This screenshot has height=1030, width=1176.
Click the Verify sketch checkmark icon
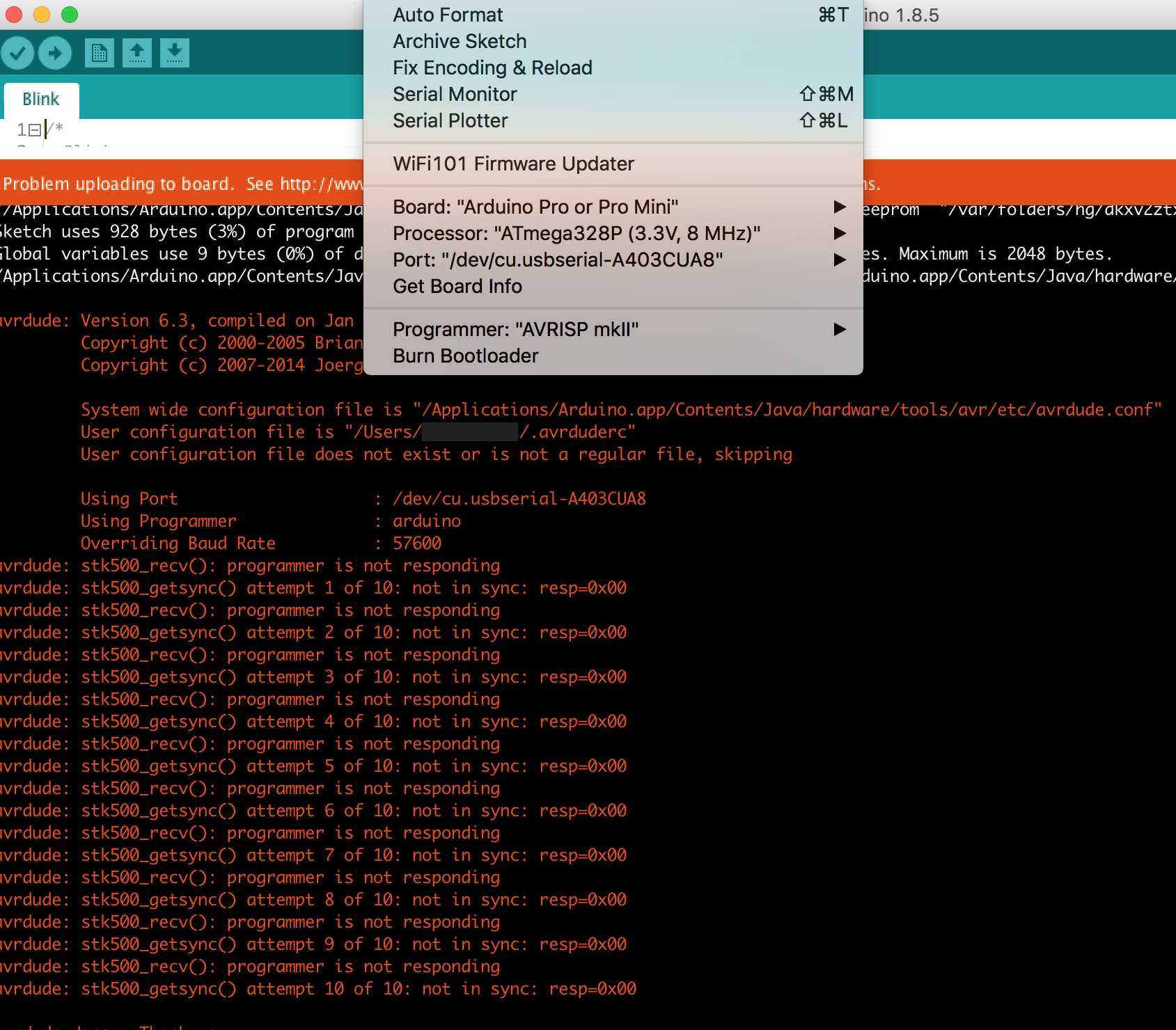coord(17,53)
